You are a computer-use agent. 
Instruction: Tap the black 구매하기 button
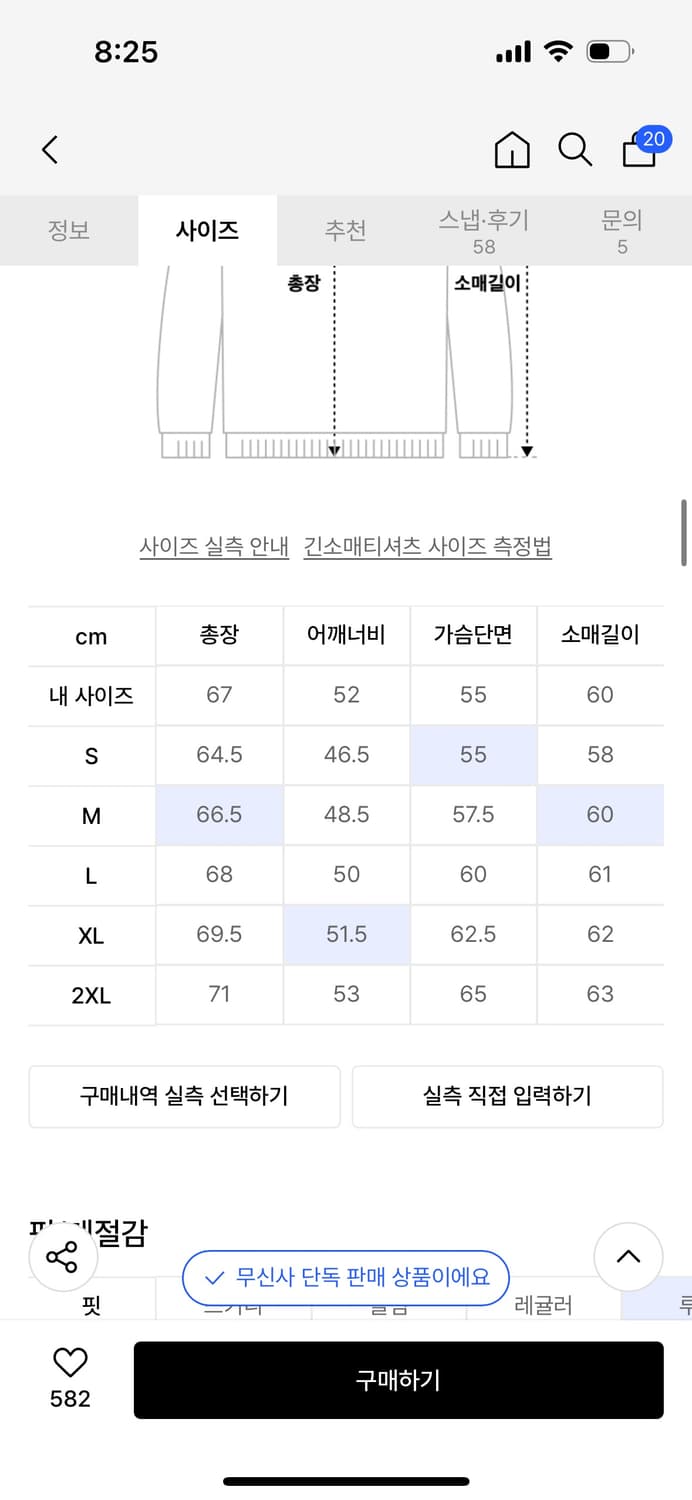(398, 1380)
